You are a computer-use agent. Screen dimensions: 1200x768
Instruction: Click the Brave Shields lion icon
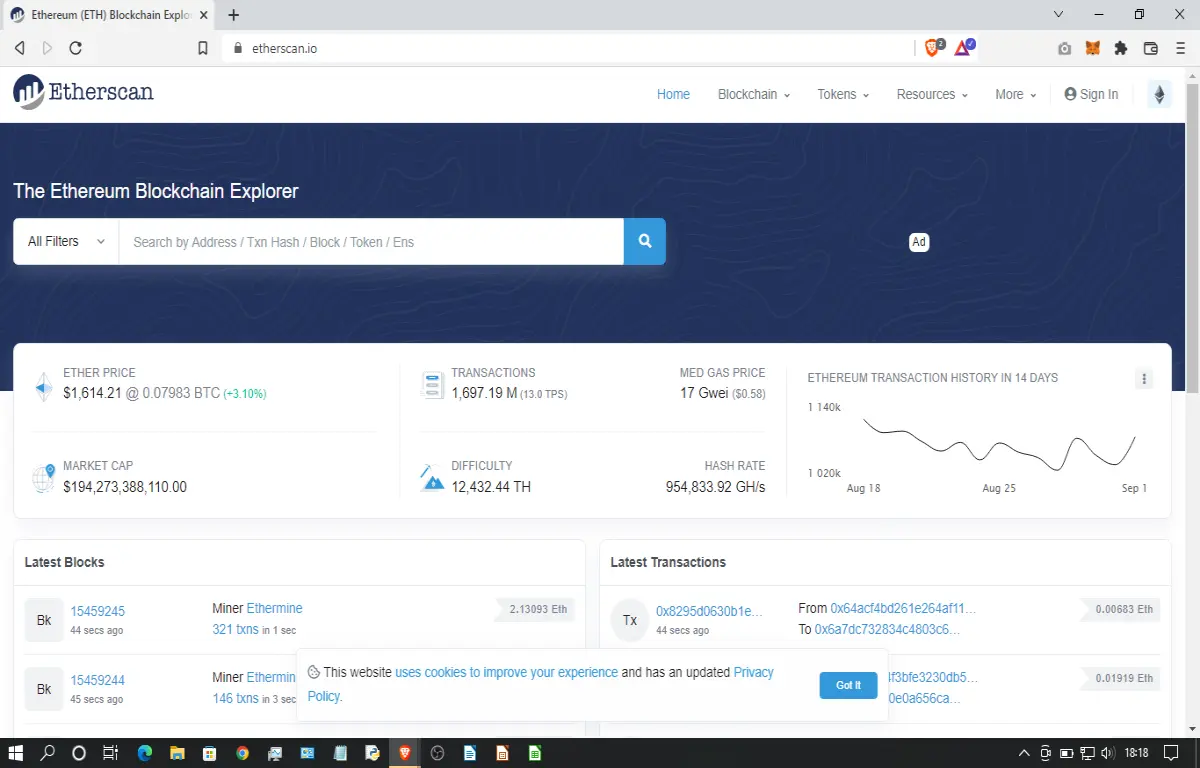(934, 47)
